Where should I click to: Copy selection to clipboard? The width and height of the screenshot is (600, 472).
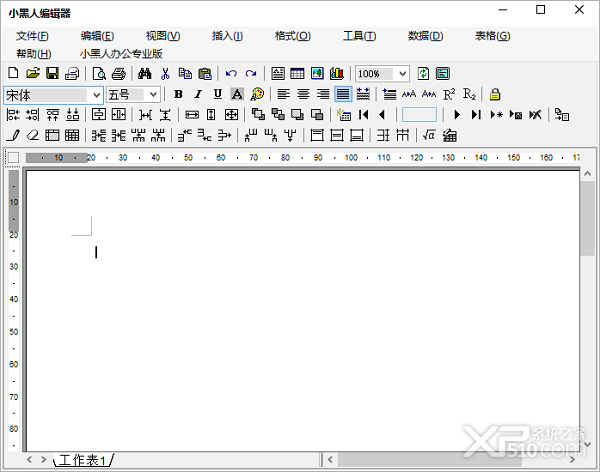pyautogui.click(x=185, y=73)
